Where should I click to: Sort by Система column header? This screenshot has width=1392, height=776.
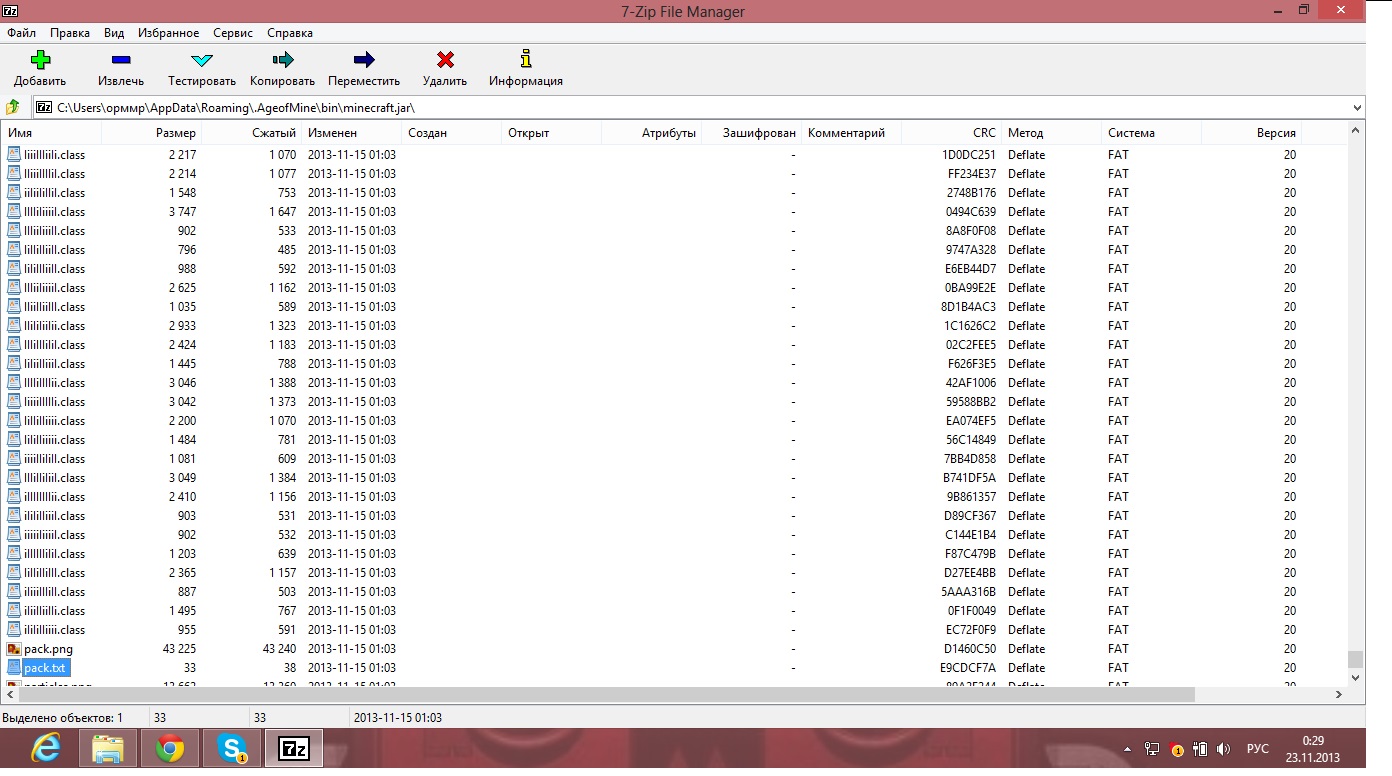[x=1152, y=133]
